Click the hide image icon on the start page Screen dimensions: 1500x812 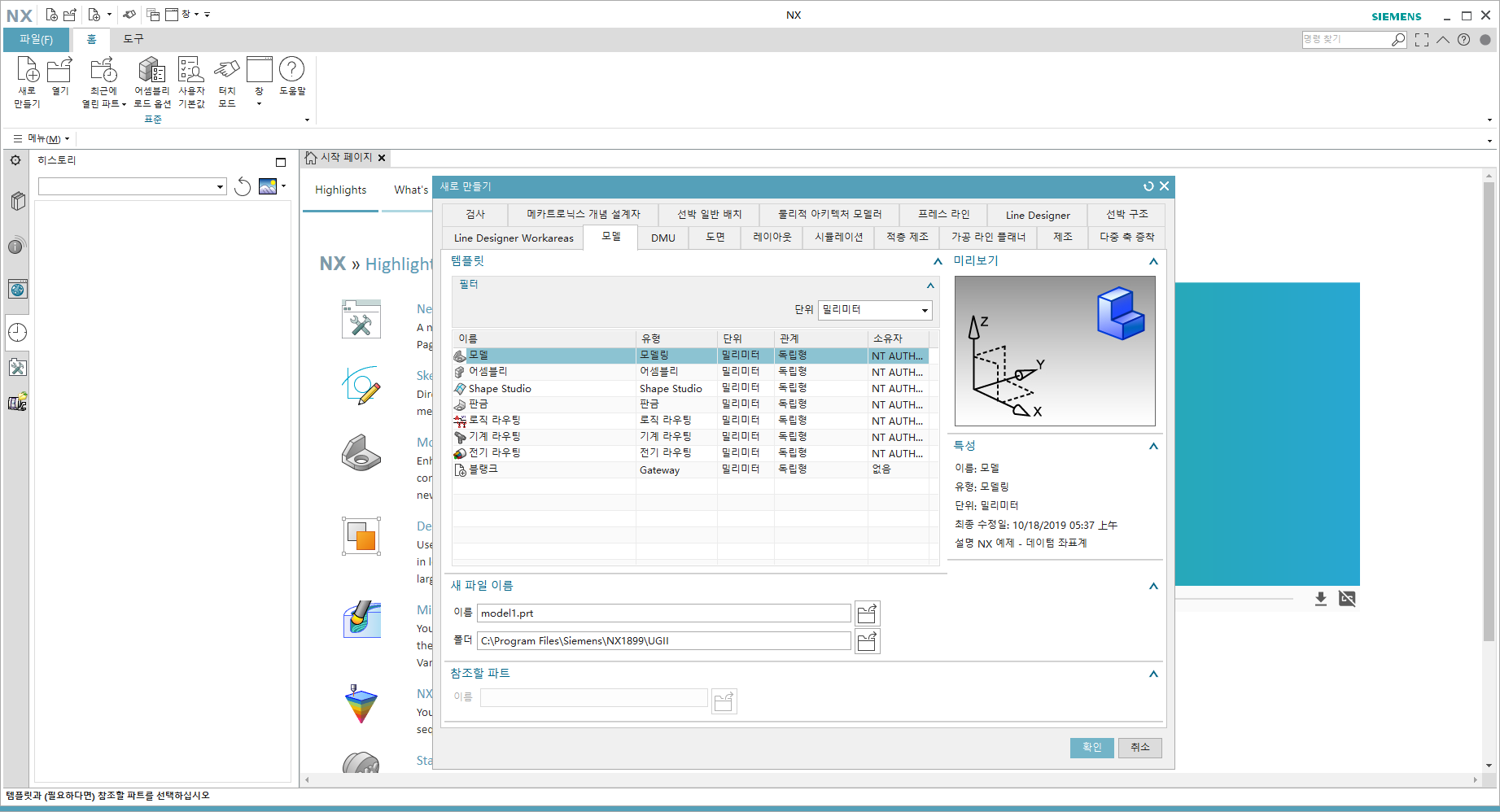tap(1347, 599)
